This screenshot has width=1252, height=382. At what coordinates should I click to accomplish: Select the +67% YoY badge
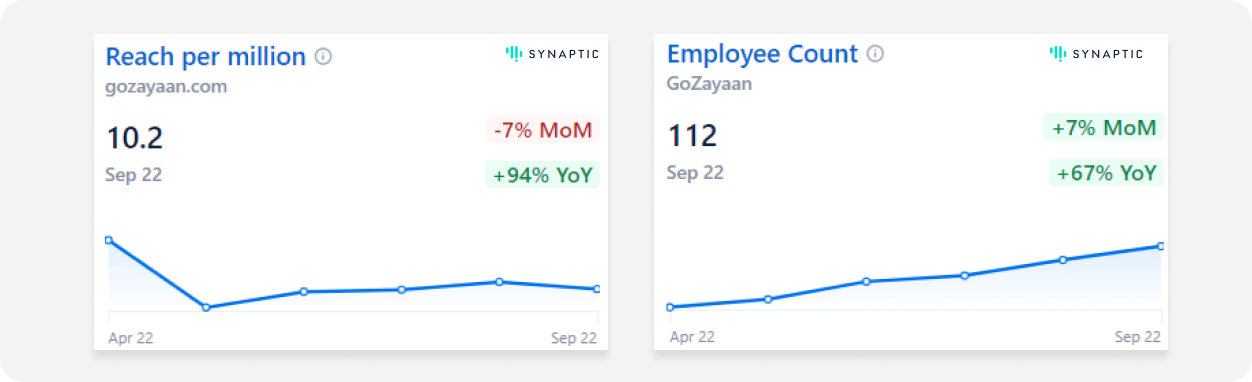pyautogui.click(x=1107, y=173)
